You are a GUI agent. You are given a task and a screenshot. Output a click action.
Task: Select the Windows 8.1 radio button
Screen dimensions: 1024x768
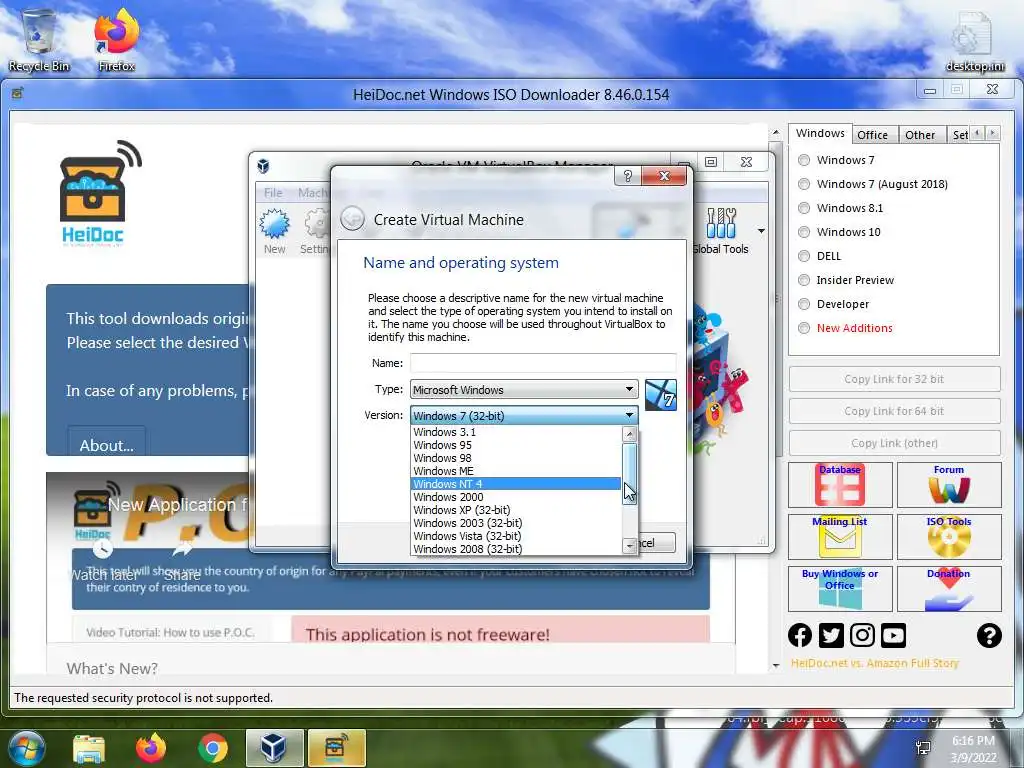(804, 208)
